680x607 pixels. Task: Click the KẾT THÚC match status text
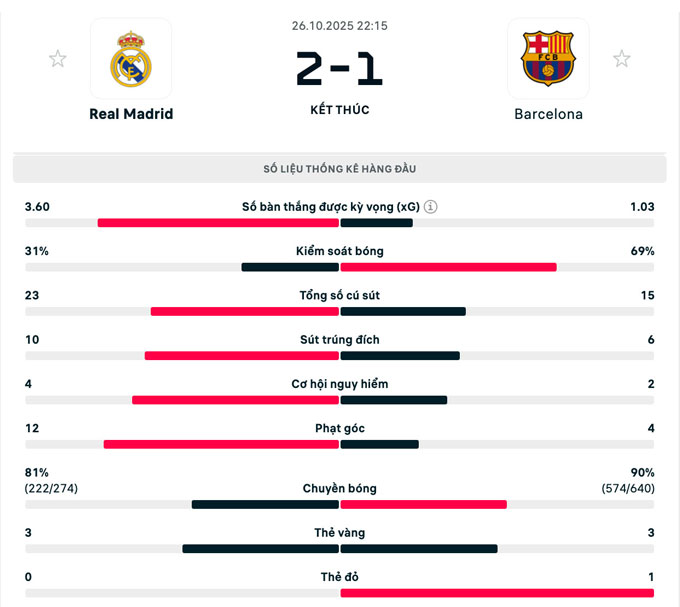[x=340, y=110]
